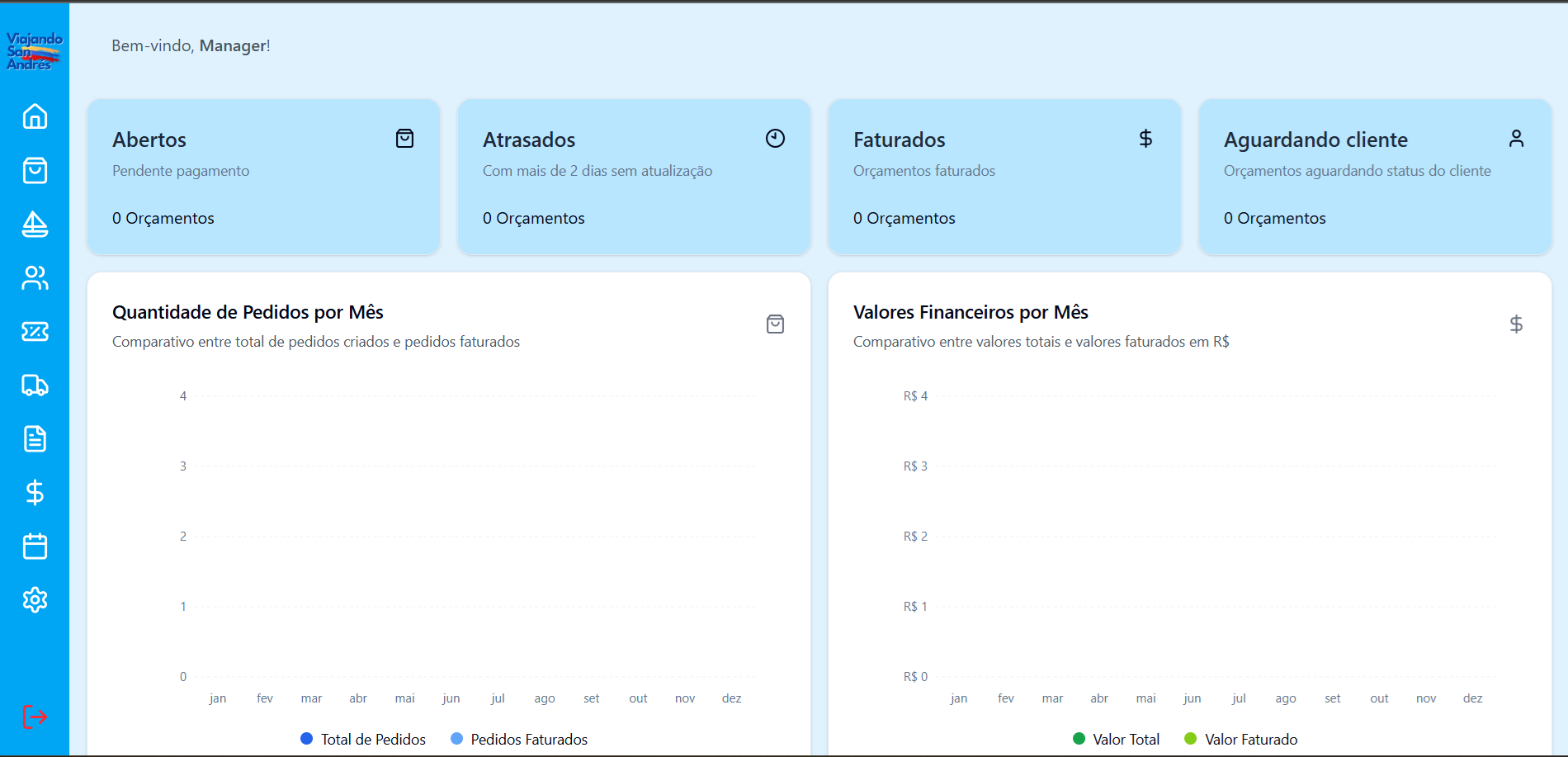Select the shopping bag orders icon in sidebar
Viewport: 1568px width, 757px height.
35,171
